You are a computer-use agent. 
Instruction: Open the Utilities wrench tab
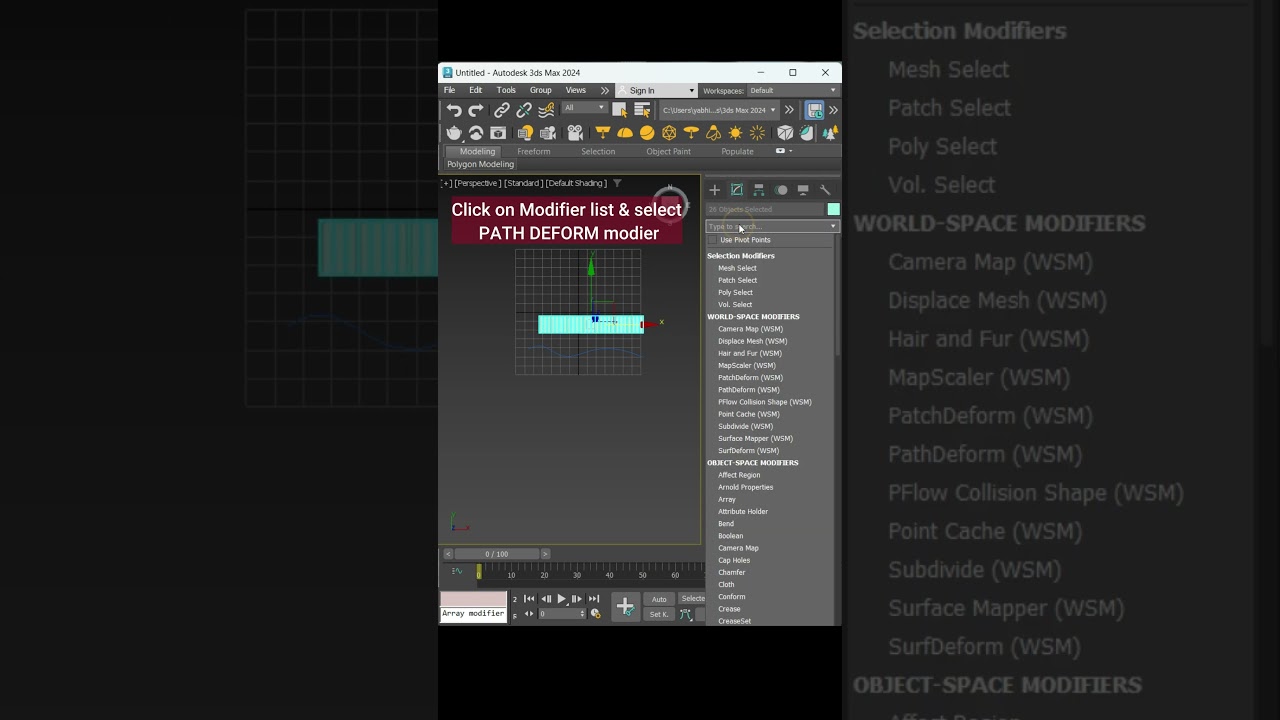825,190
